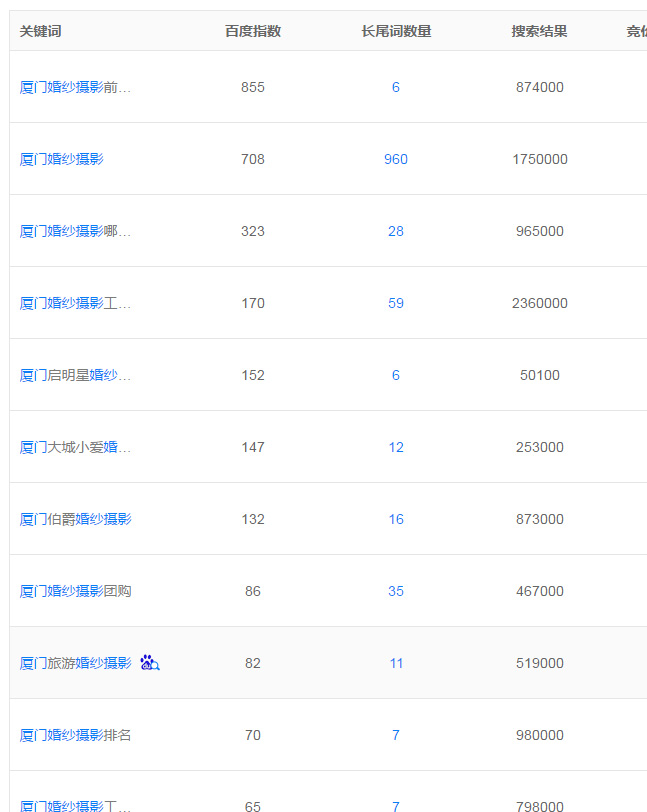The image size is (647, 812).
Task: Select the Baidu index value 70
Action: pyautogui.click(x=253, y=735)
